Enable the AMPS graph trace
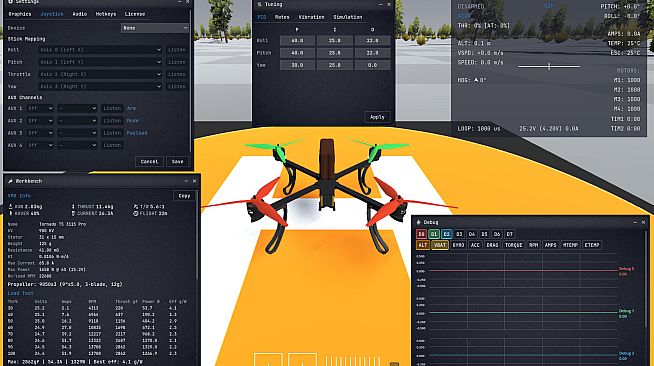The image size is (654, 366). click(551, 246)
